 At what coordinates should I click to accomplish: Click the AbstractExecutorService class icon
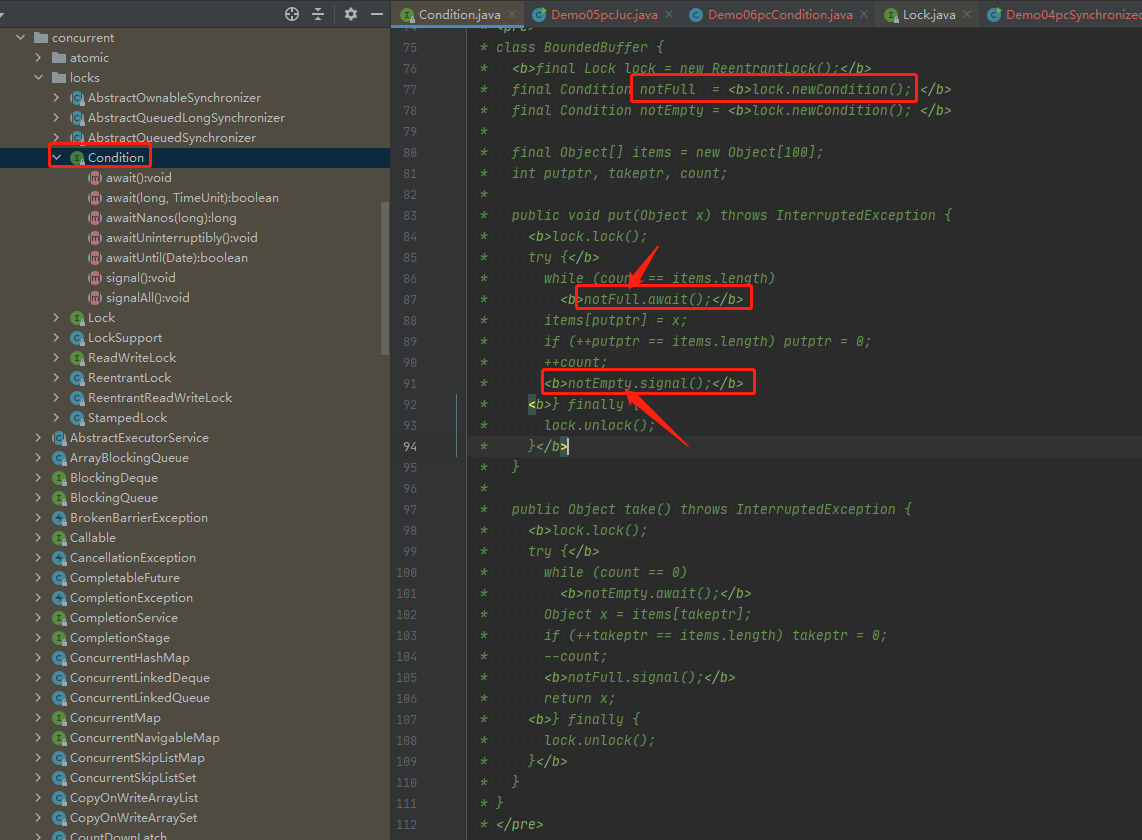[59, 438]
